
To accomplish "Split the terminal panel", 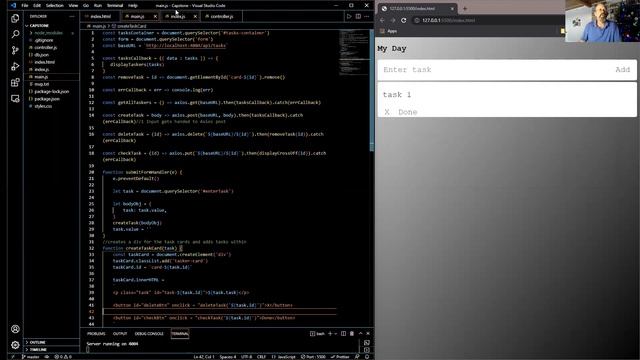I will pos(343,333).
